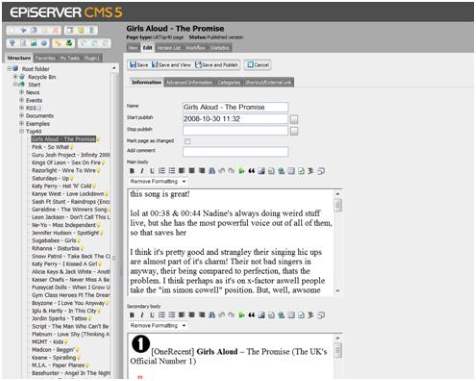Click the Save and View button

[171, 65]
